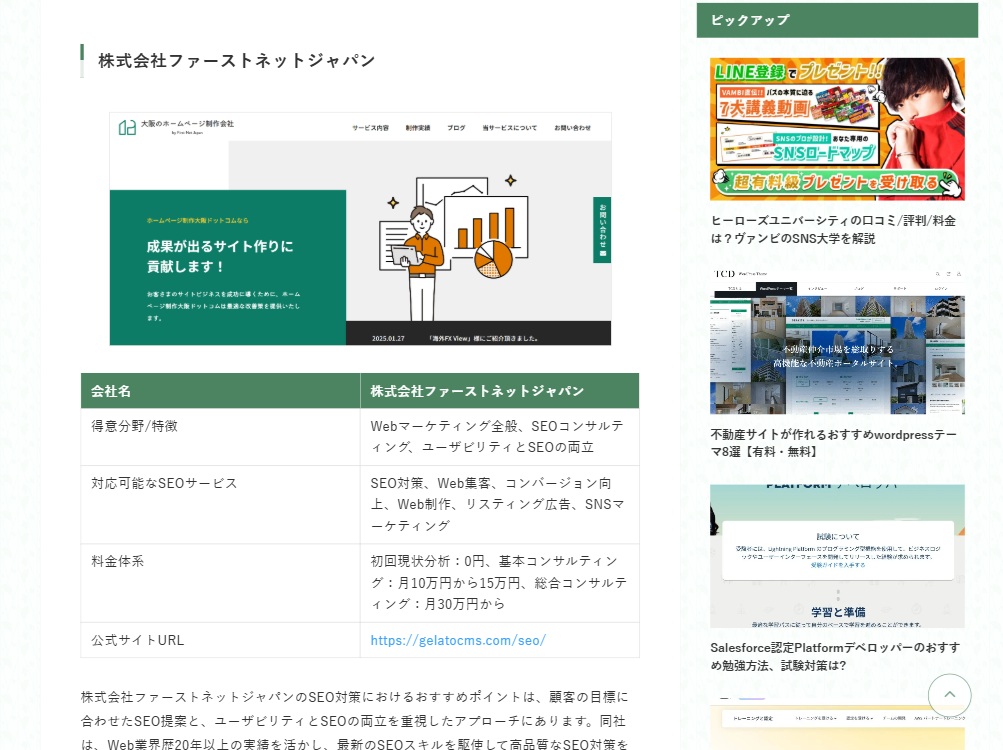The width and height of the screenshot is (1003, 750).
Task: Open Salesforce認定Platformデベロッパー article link
Action: [x=835, y=657]
